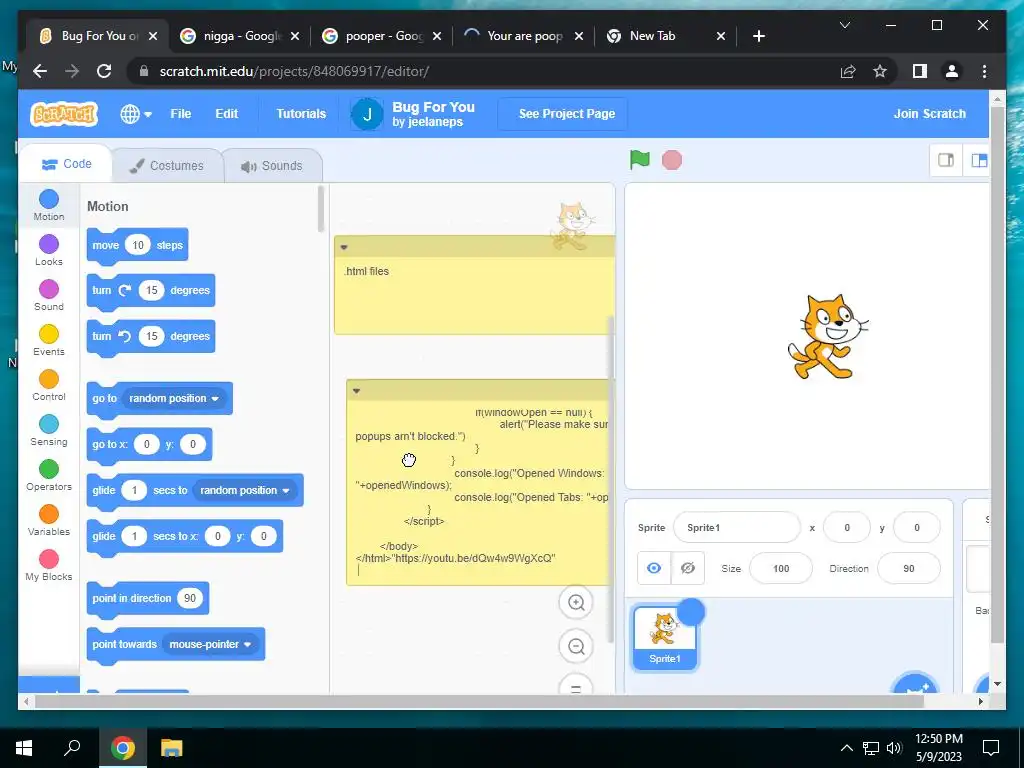
Task: Open the tab search chevron
Action: point(844,25)
